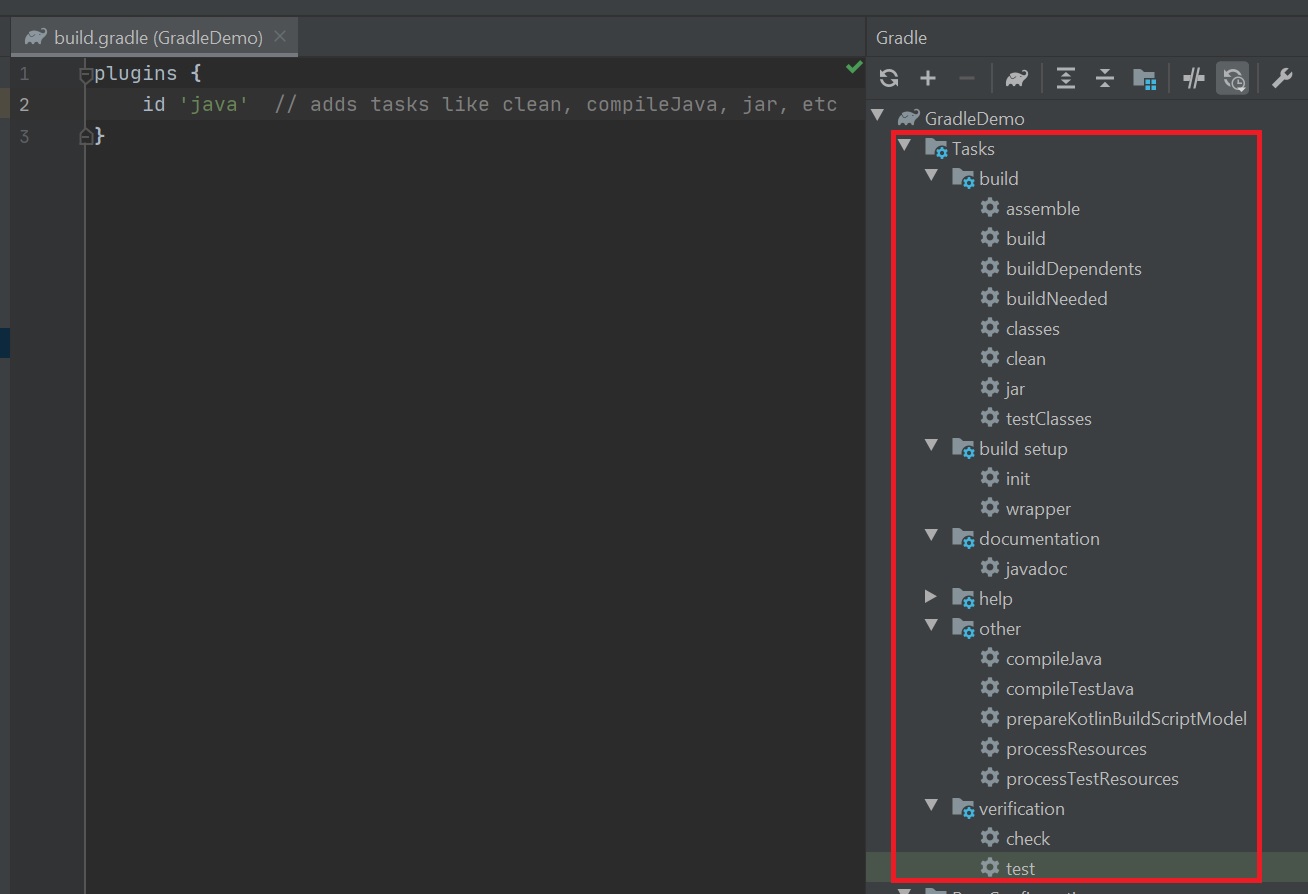The image size is (1308, 894).
Task: Toggle Gradle offline mode
Action: pos(1193,79)
